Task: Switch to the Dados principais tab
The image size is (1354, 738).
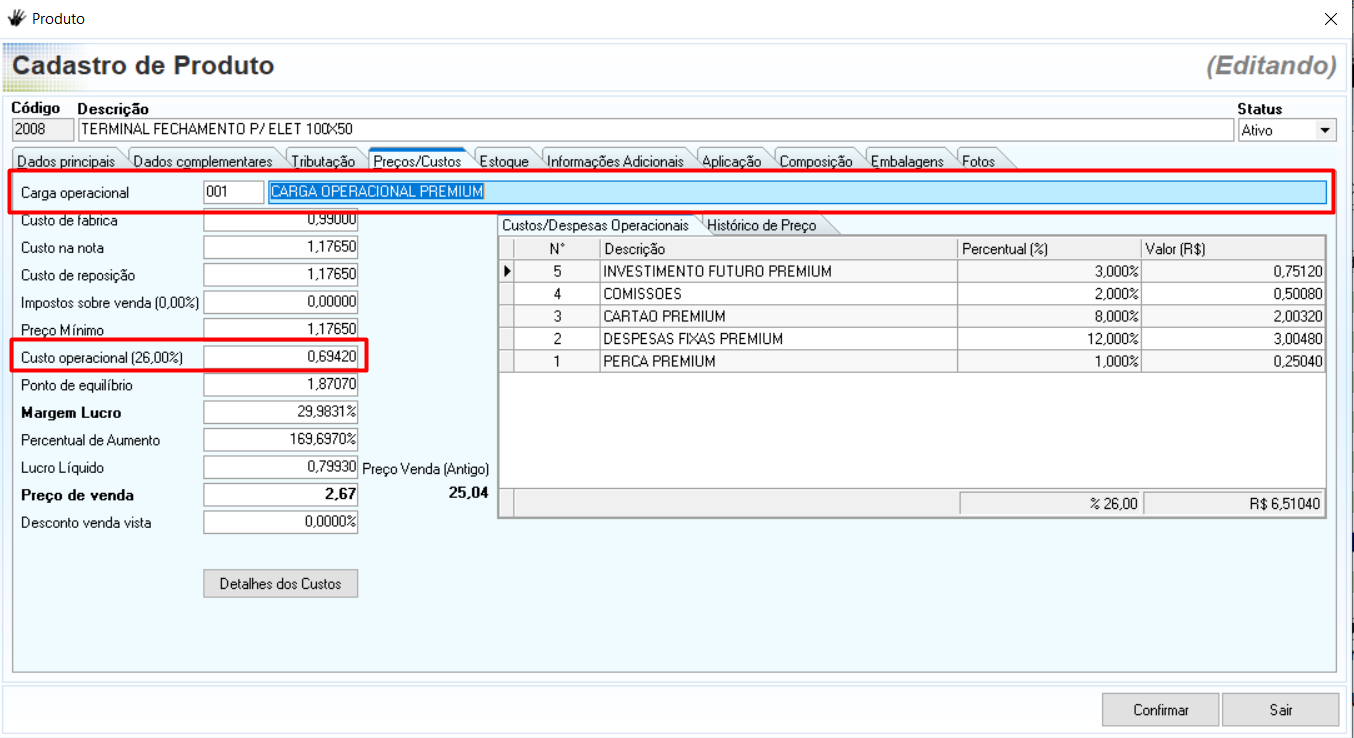Action: (66, 161)
